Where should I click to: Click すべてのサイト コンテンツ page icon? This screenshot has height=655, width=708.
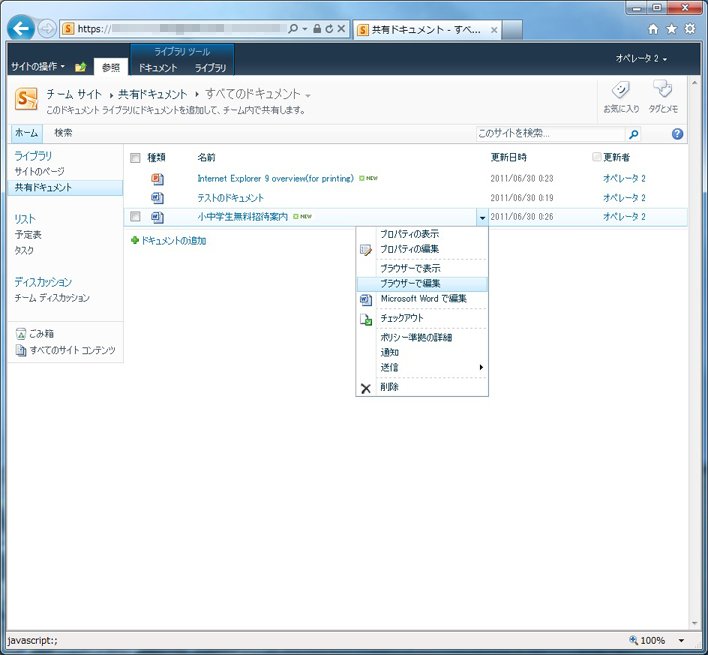21,350
